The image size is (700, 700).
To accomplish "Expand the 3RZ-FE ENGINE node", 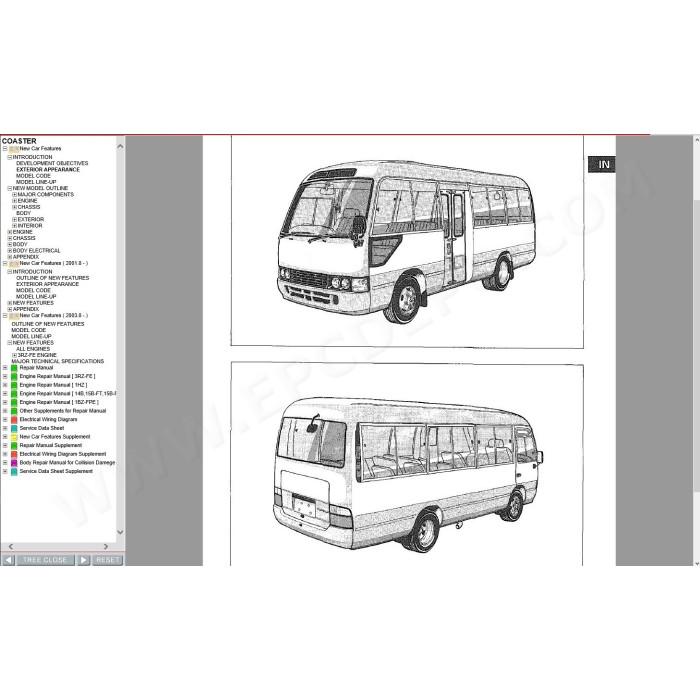I will tap(14, 355).
